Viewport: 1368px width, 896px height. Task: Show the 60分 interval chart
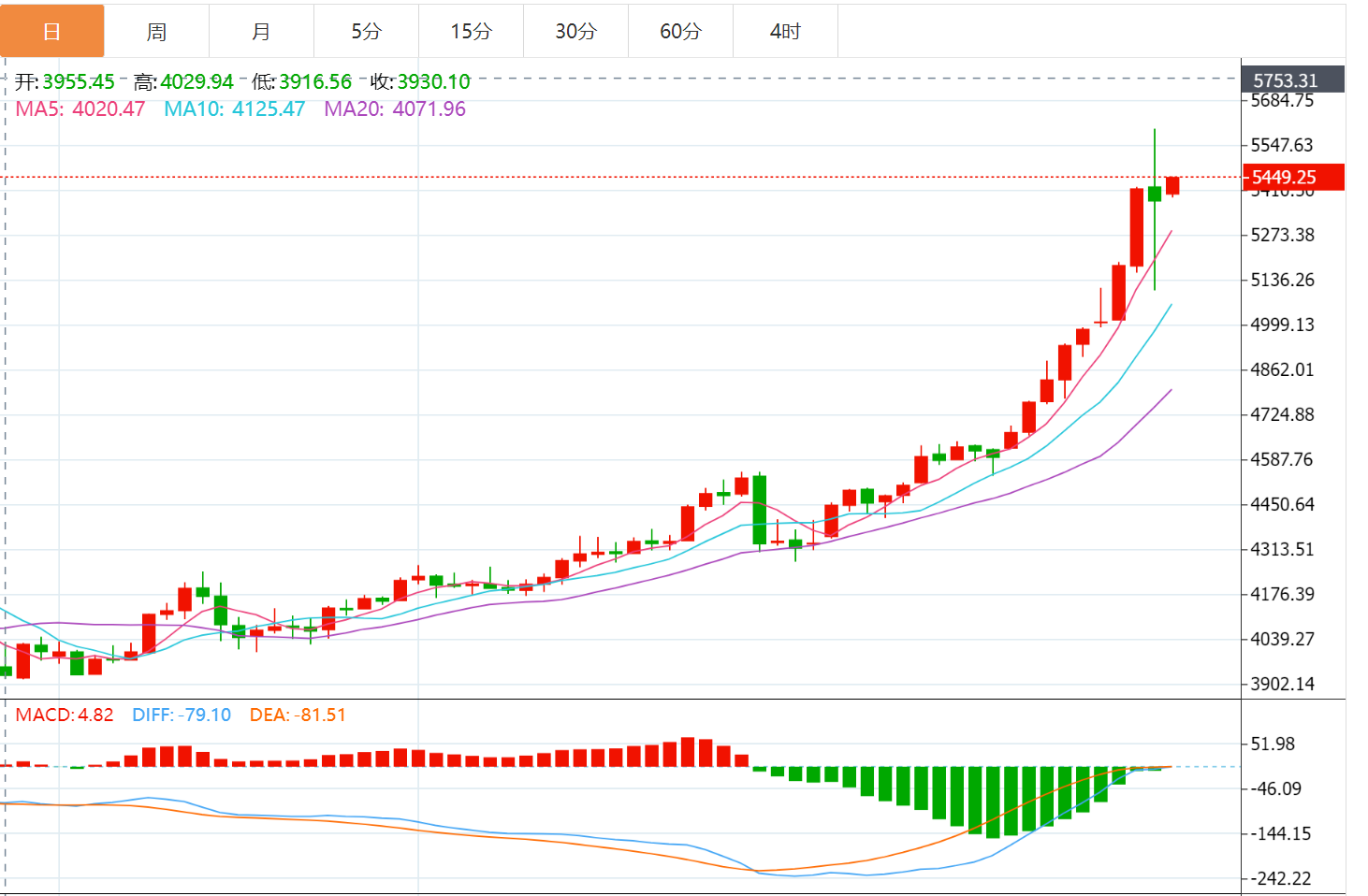click(x=680, y=31)
